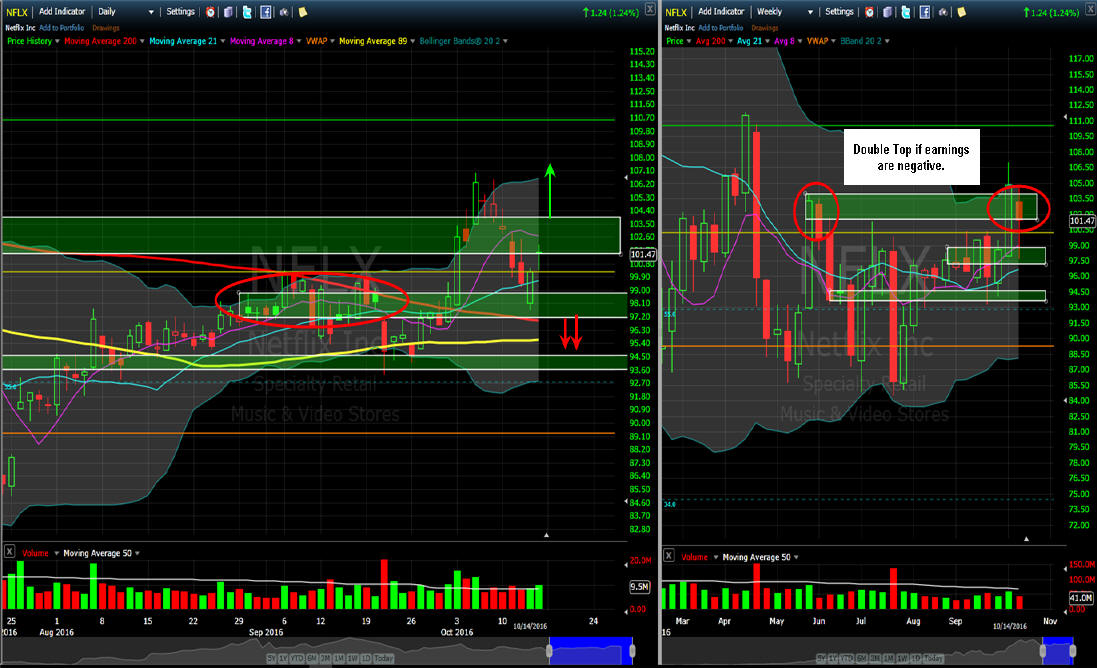Click the camera snapshot icon in Daily chart
Screen dimensions: 1097x668
[x=284, y=12]
